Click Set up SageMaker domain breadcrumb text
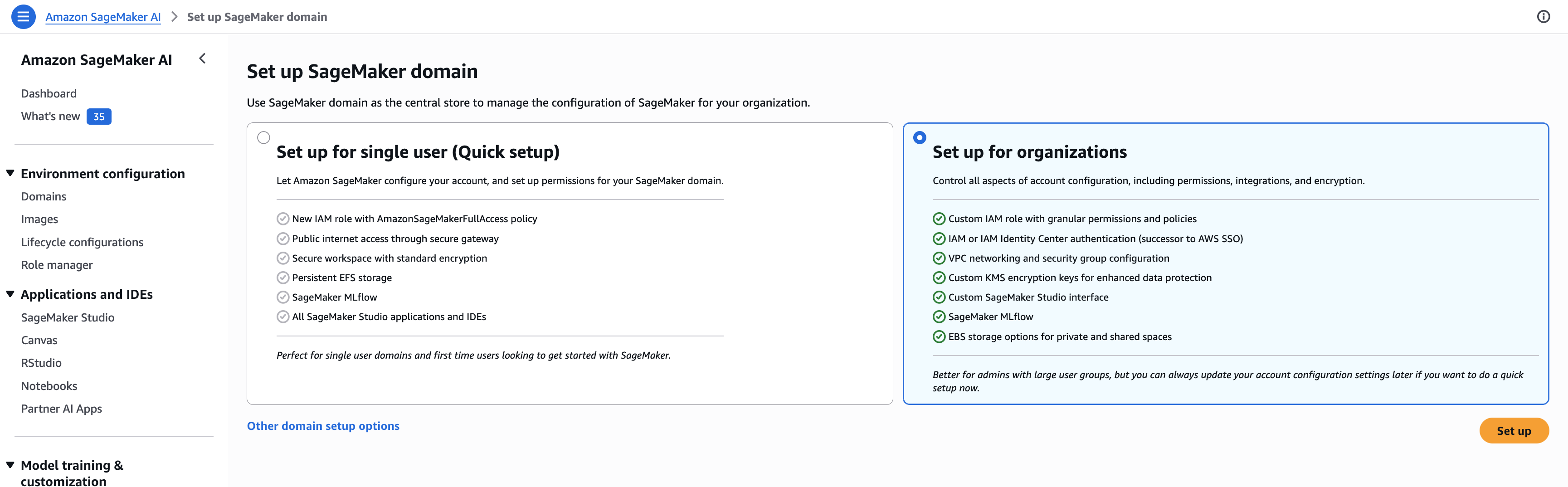Image resolution: width=1568 pixels, height=487 pixels. click(257, 17)
